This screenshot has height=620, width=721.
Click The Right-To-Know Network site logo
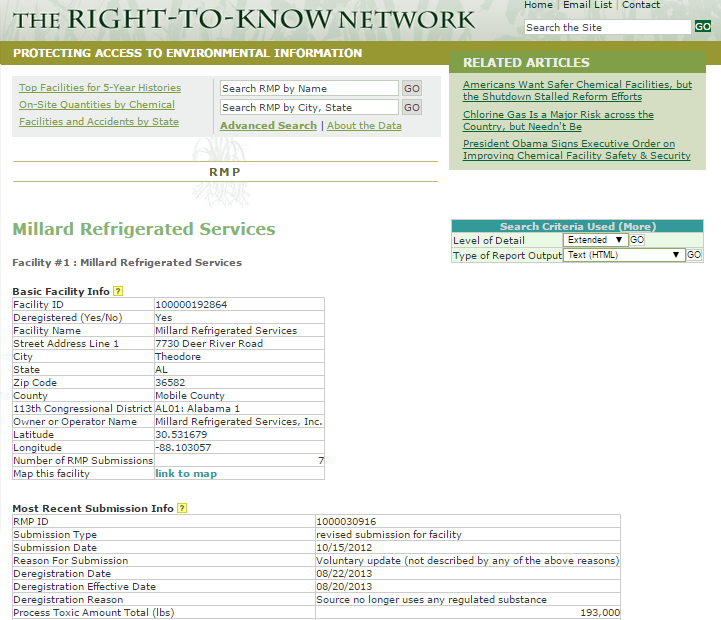pos(244,19)
